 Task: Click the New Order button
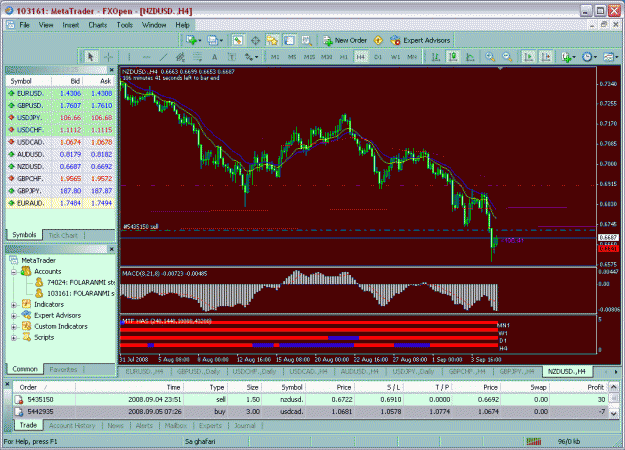(345, 40)
